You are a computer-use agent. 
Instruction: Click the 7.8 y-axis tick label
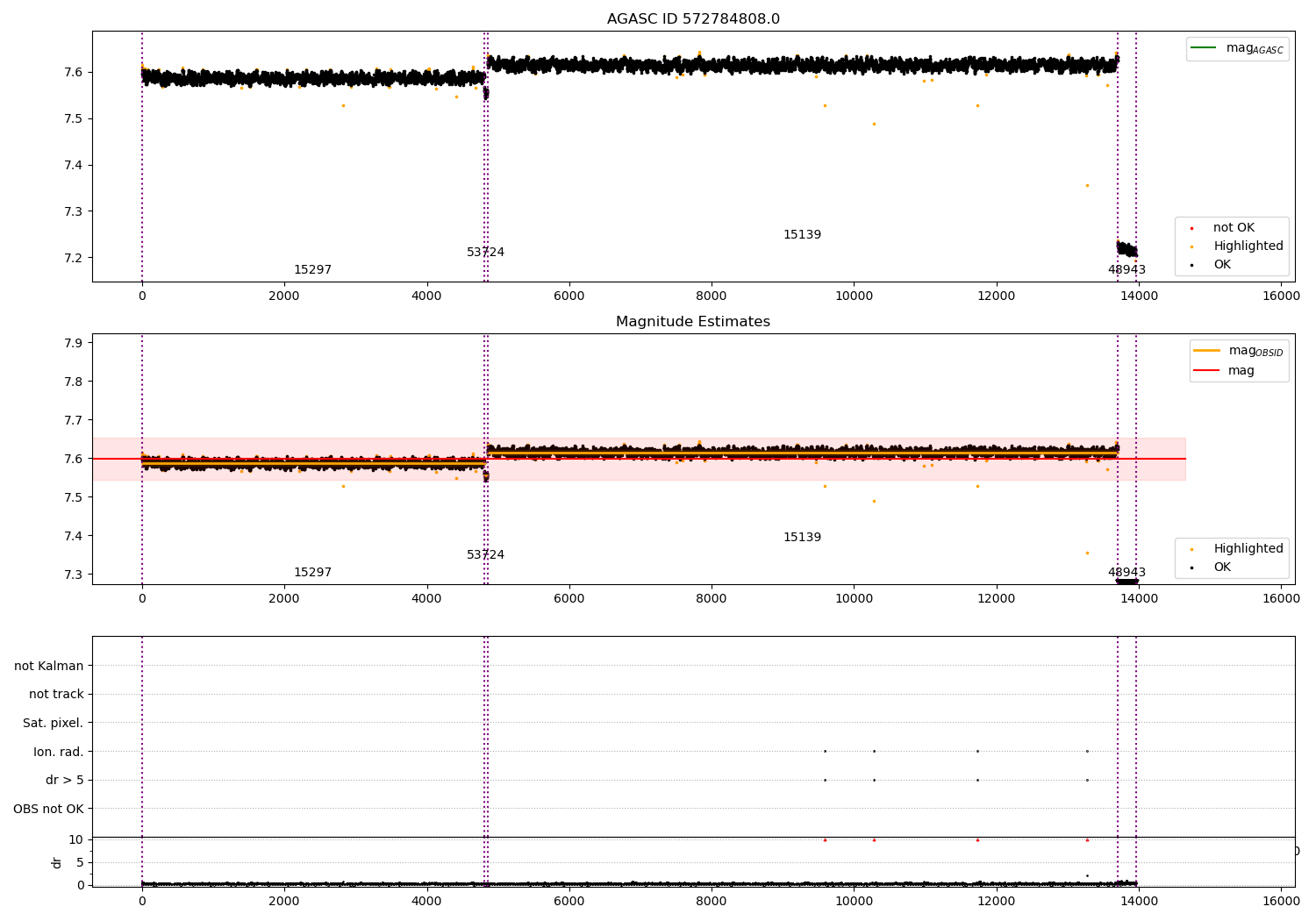75,382
